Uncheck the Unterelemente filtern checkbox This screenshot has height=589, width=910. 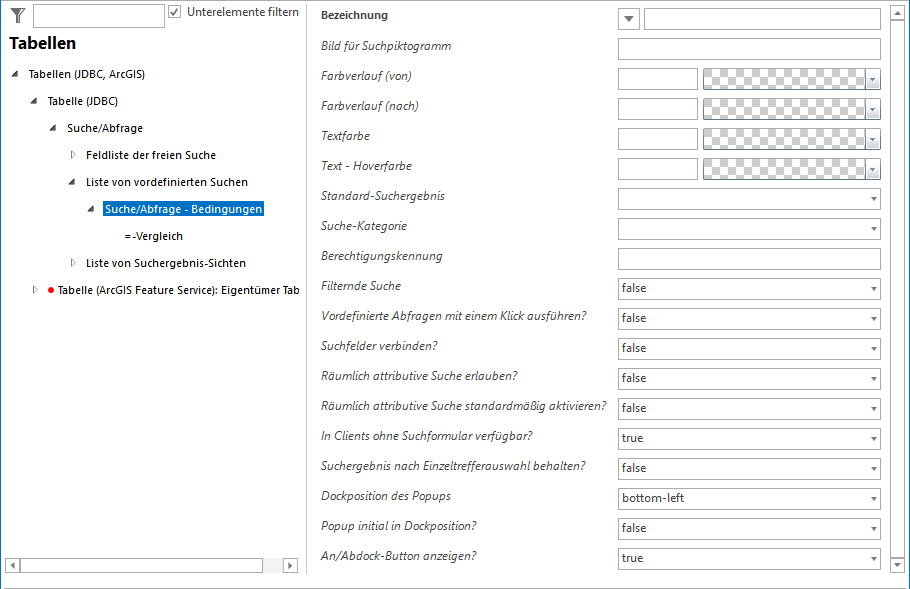pos(177,12)
